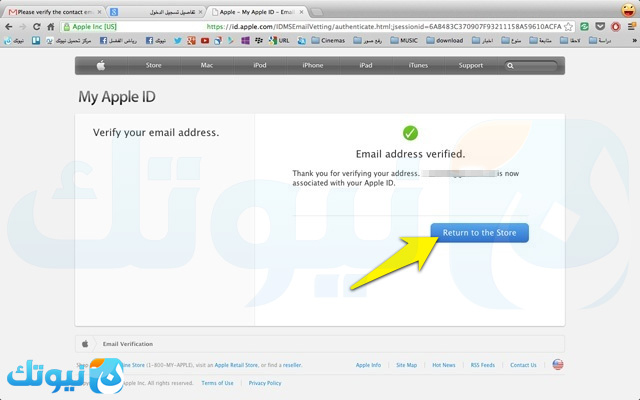Viewport: 640px width, 400px height.
Task: Open the RSS Feeds footer link
Action: [x=482, y=365]
